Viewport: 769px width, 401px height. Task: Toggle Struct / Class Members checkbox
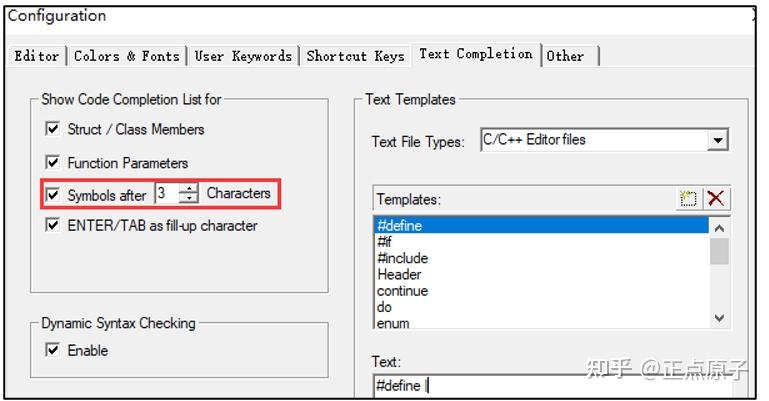53,129
